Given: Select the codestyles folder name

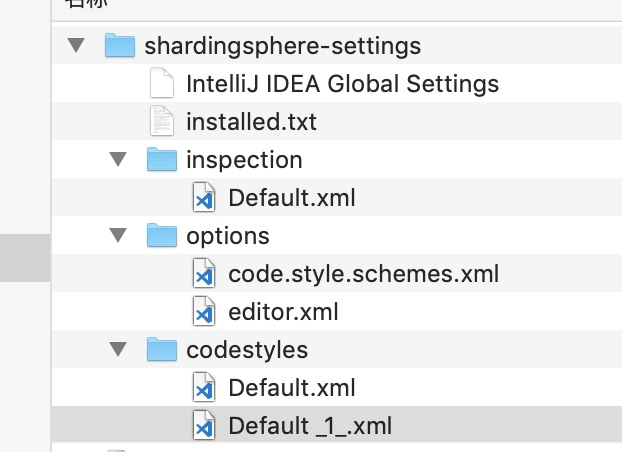Looking at the screenshot, I should [x=247, y=350].
